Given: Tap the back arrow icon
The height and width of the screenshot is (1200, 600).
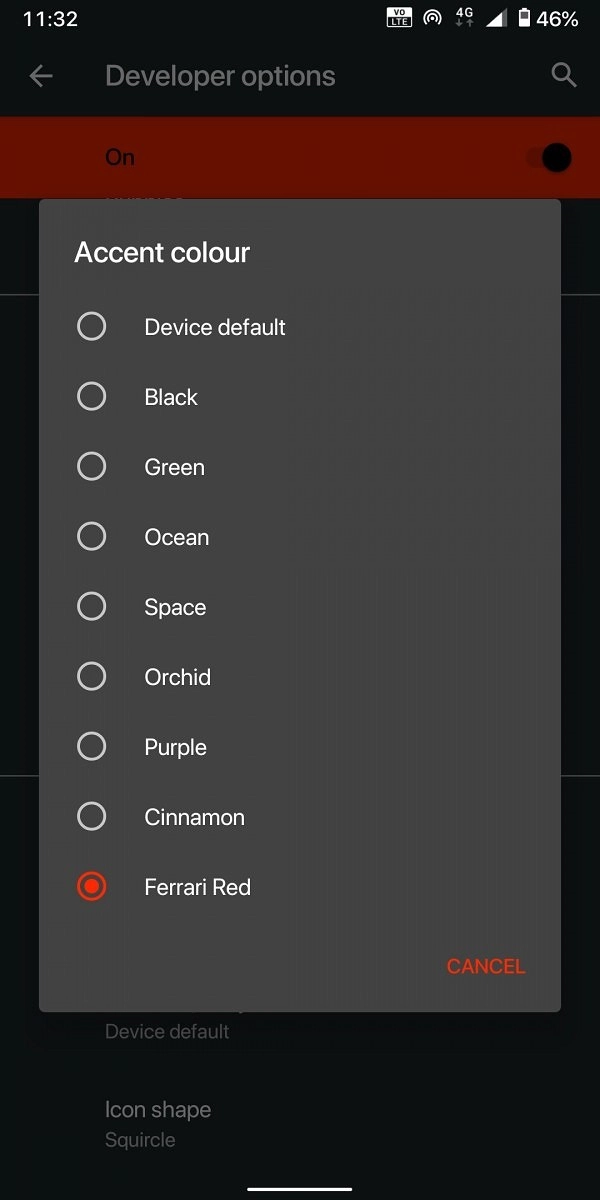Looking at the screenshot, I should pos(41,76).
